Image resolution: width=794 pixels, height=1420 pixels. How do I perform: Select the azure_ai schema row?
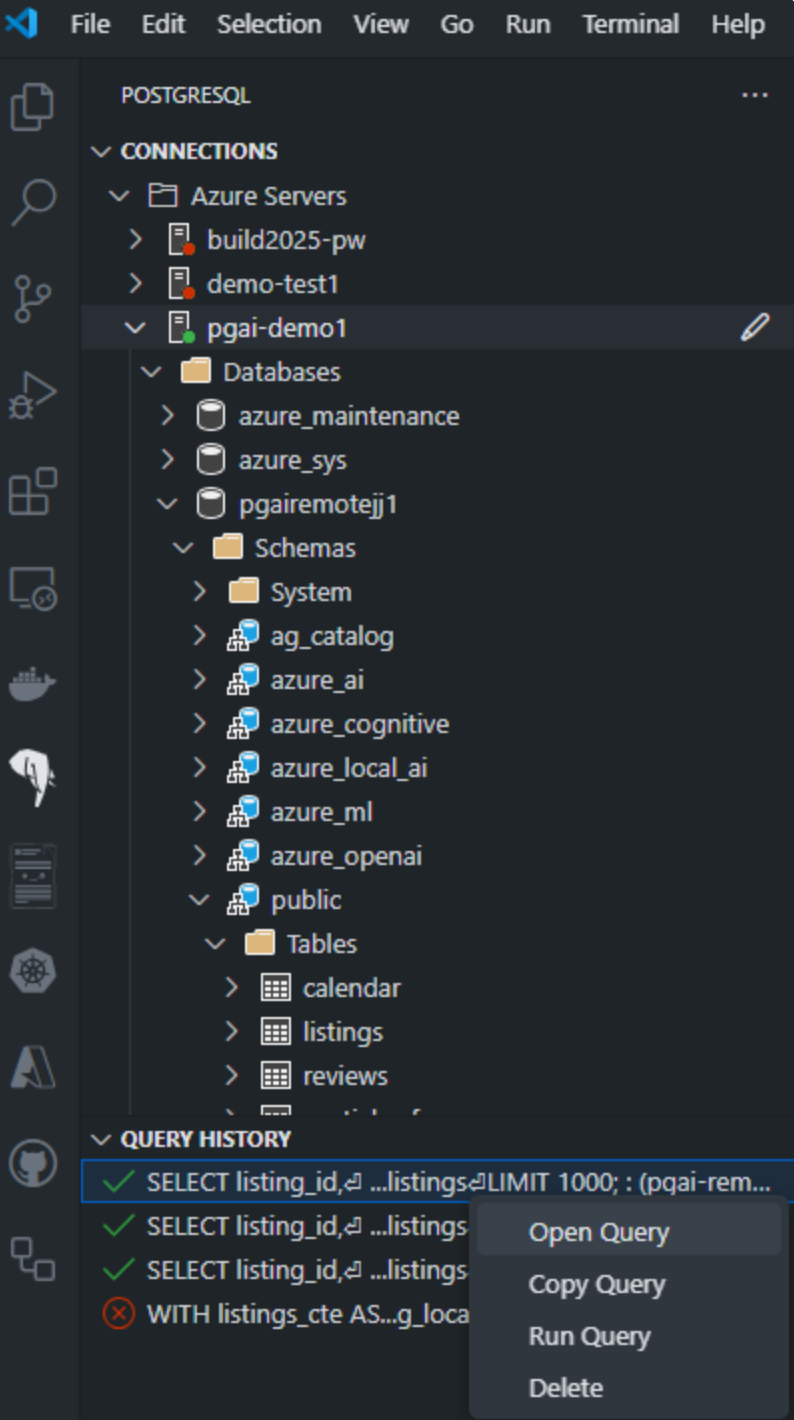click(437, 680)
